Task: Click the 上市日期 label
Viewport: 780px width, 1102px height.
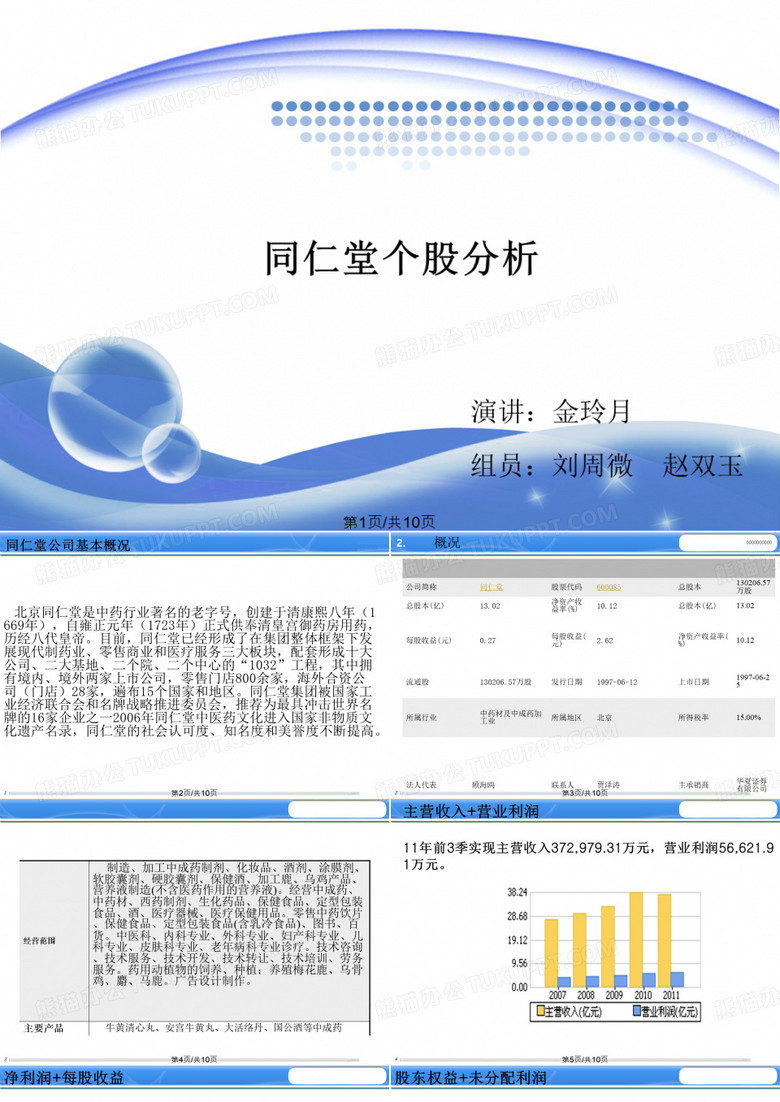Action: (x=694, y=682)
